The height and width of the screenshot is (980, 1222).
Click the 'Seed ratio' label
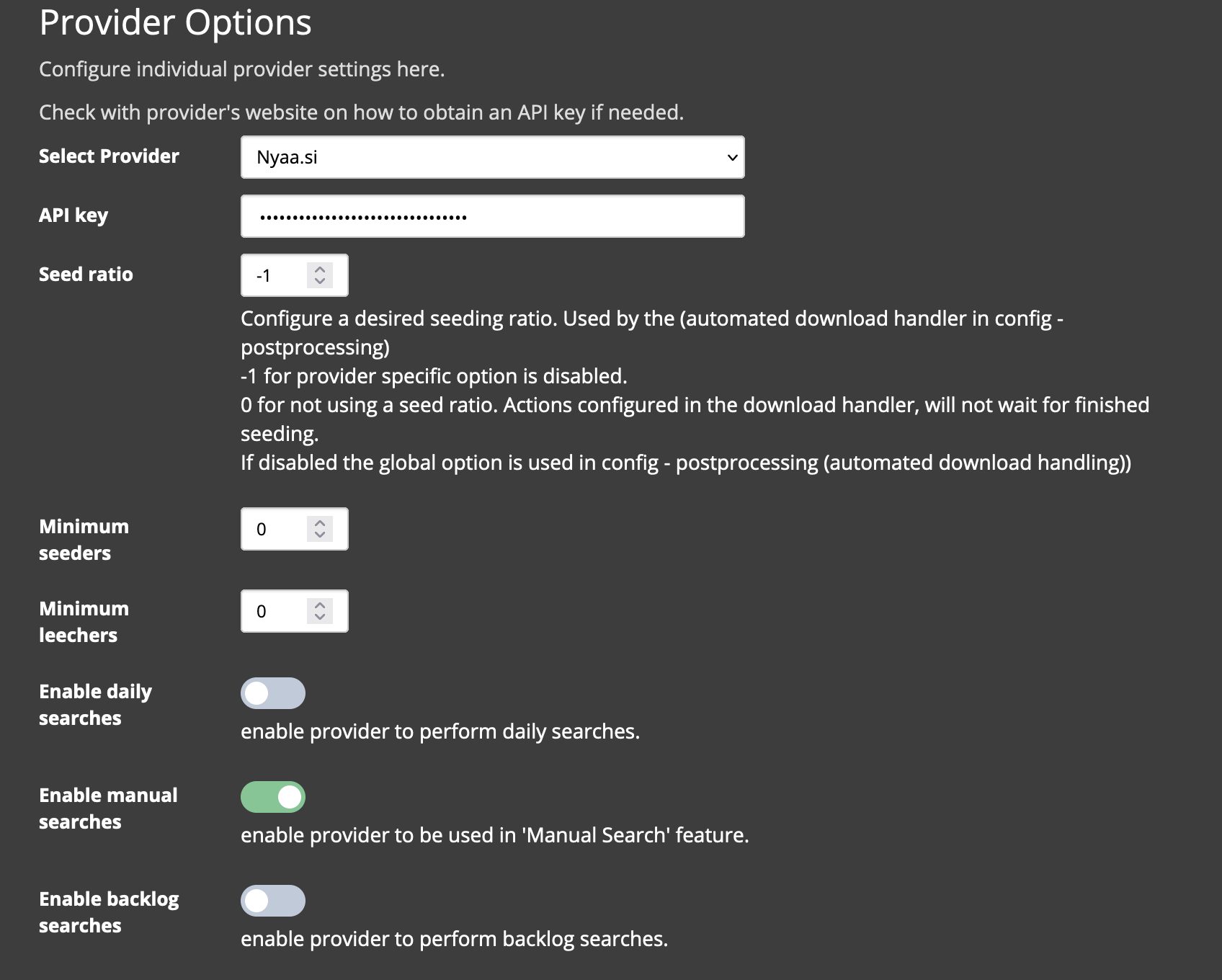click(x=86, y=275)
